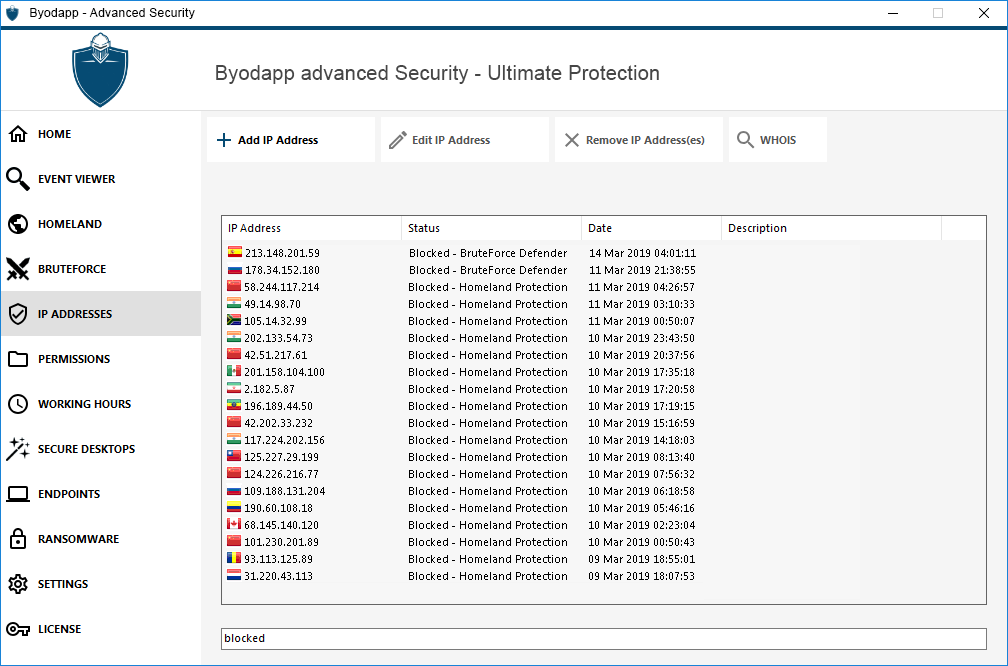
Task: Open the SETTINGS section
Action: (101, 584)
